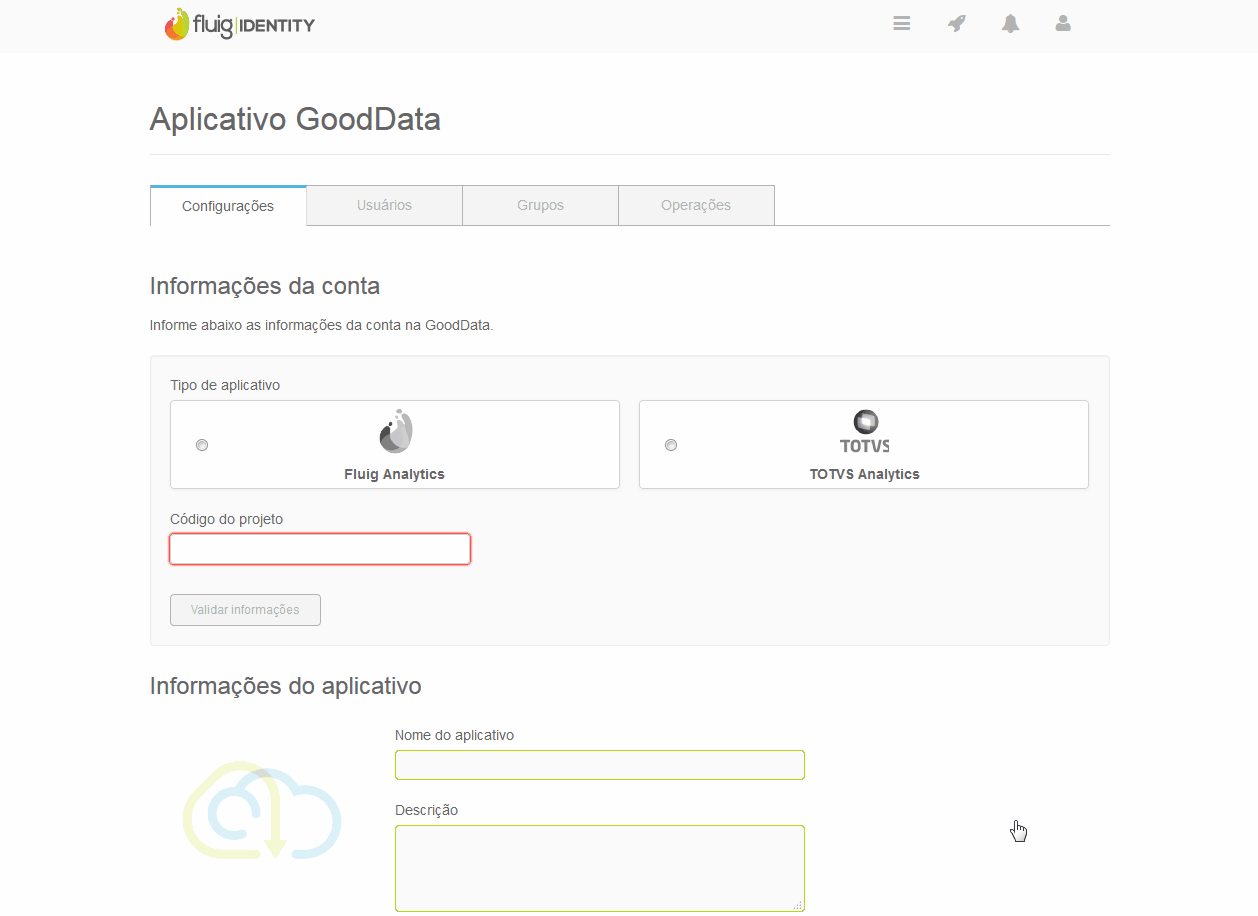Open the notifications bell icon
The height and width of the screenshot is (916, 1258).
1011,23
